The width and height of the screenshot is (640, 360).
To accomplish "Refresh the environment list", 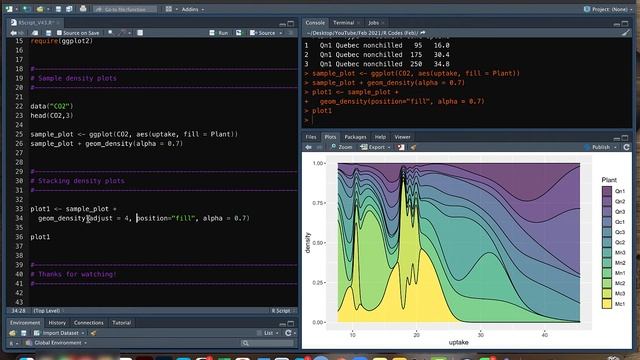I will point(288,333).
